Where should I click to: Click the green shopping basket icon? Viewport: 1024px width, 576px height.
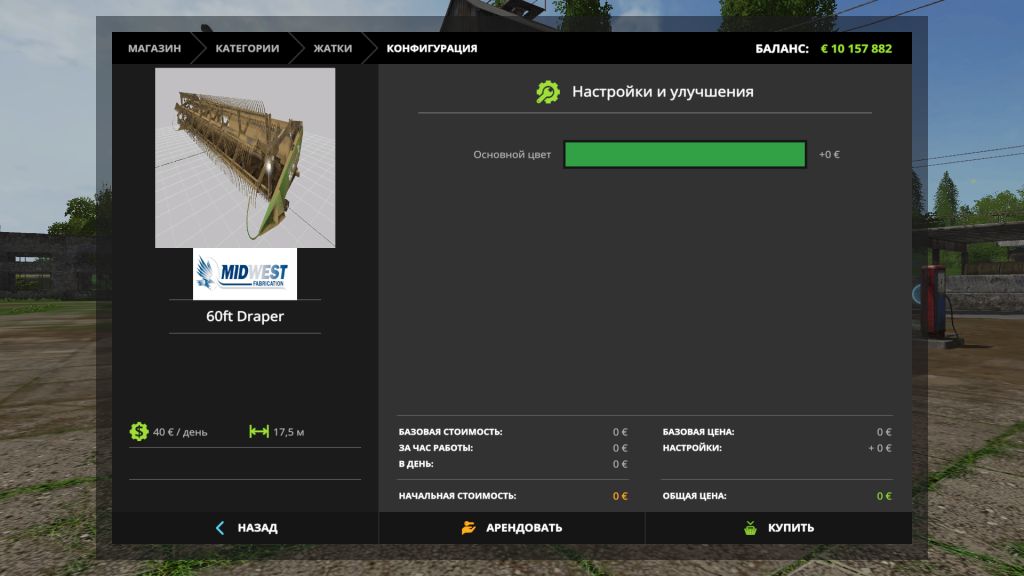(x=750, y=528)
